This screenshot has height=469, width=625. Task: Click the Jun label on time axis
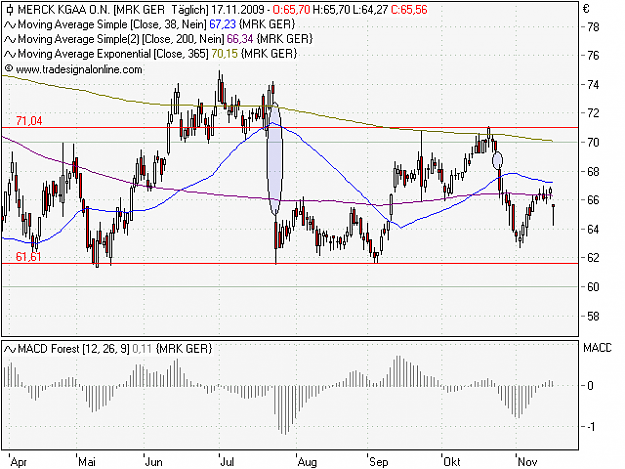click(154, 462)
